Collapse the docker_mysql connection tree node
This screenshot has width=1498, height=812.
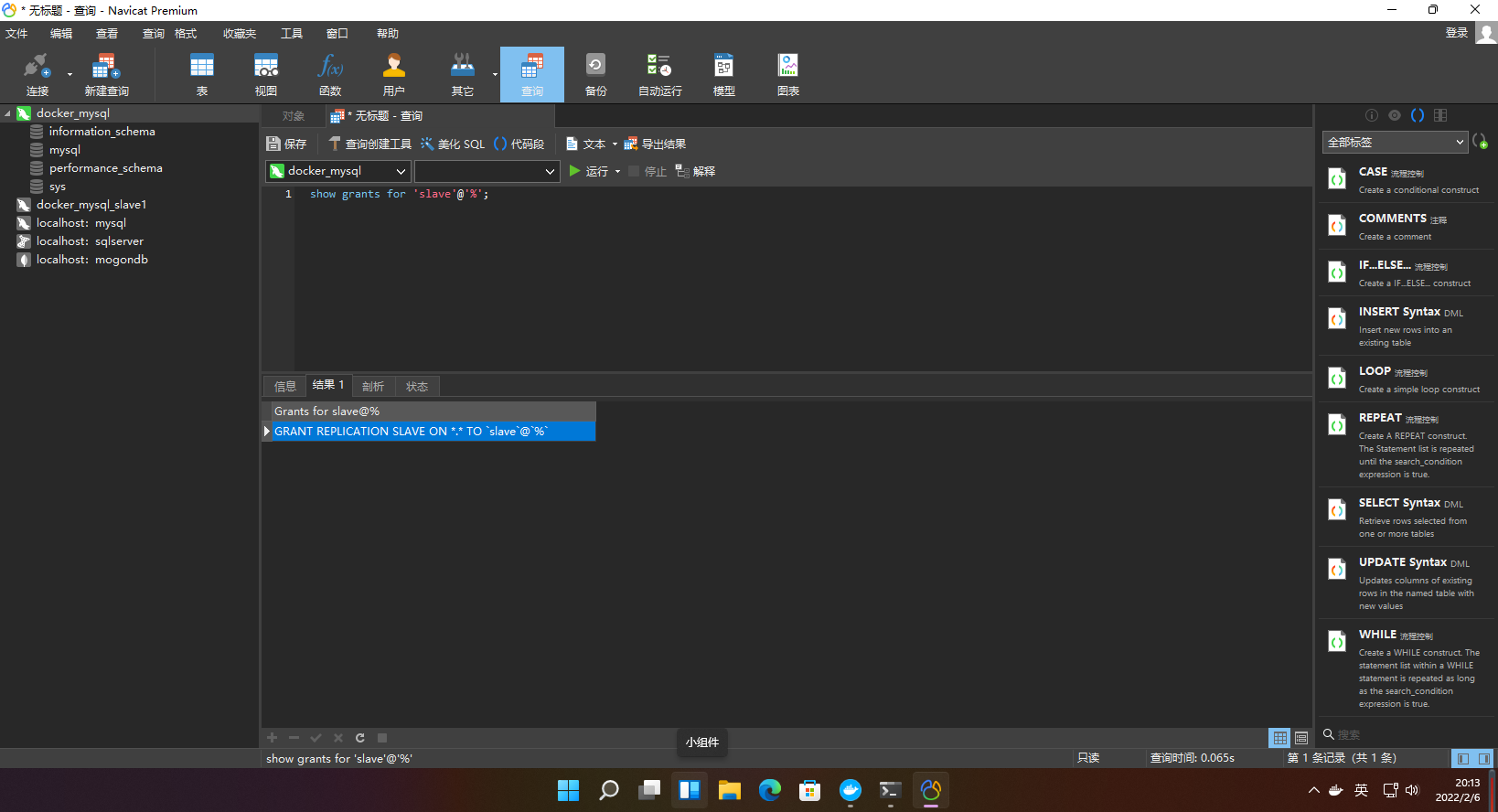8,113
